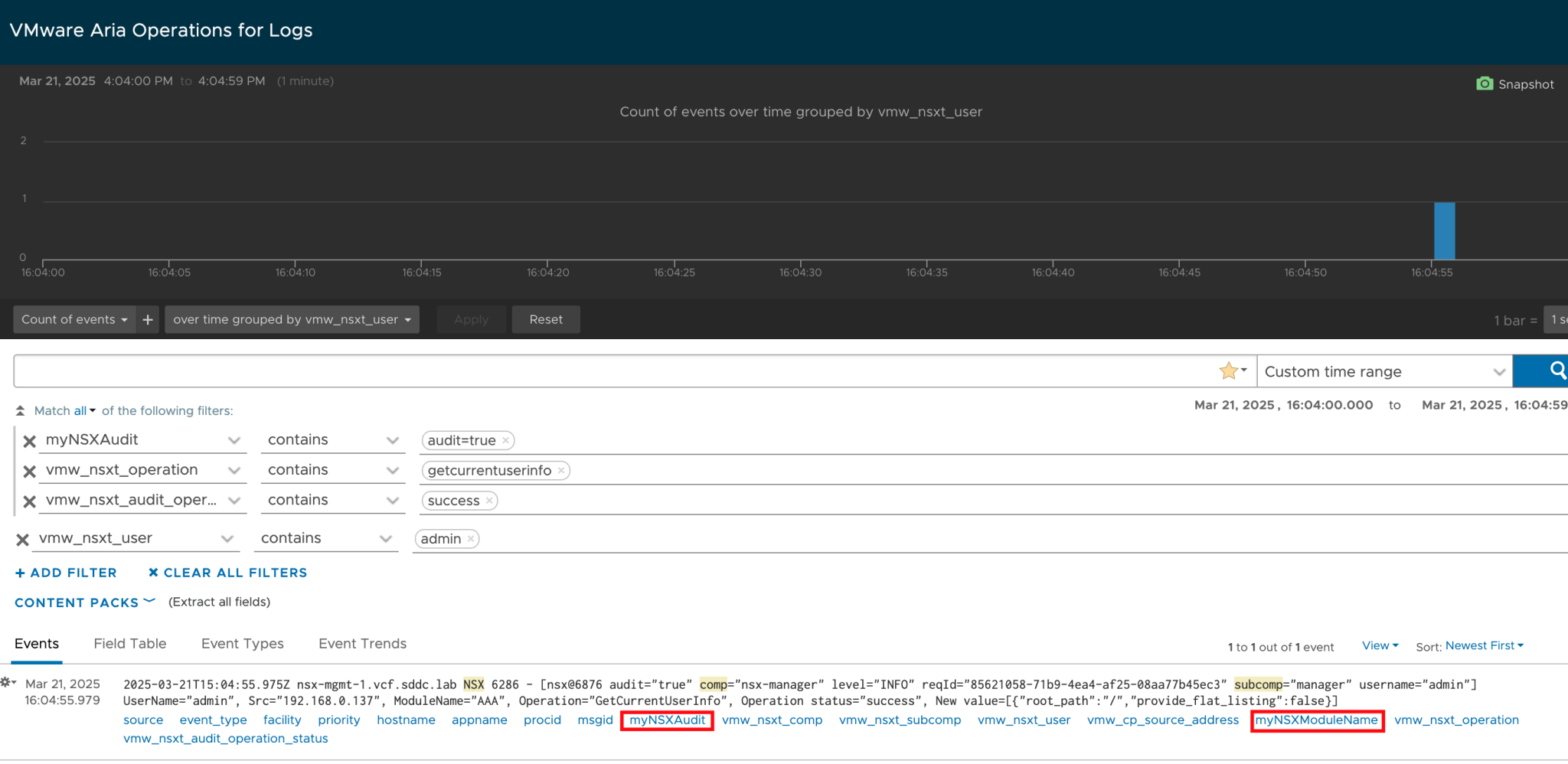Open the gear icon on the event row

[x=8, y=682]
